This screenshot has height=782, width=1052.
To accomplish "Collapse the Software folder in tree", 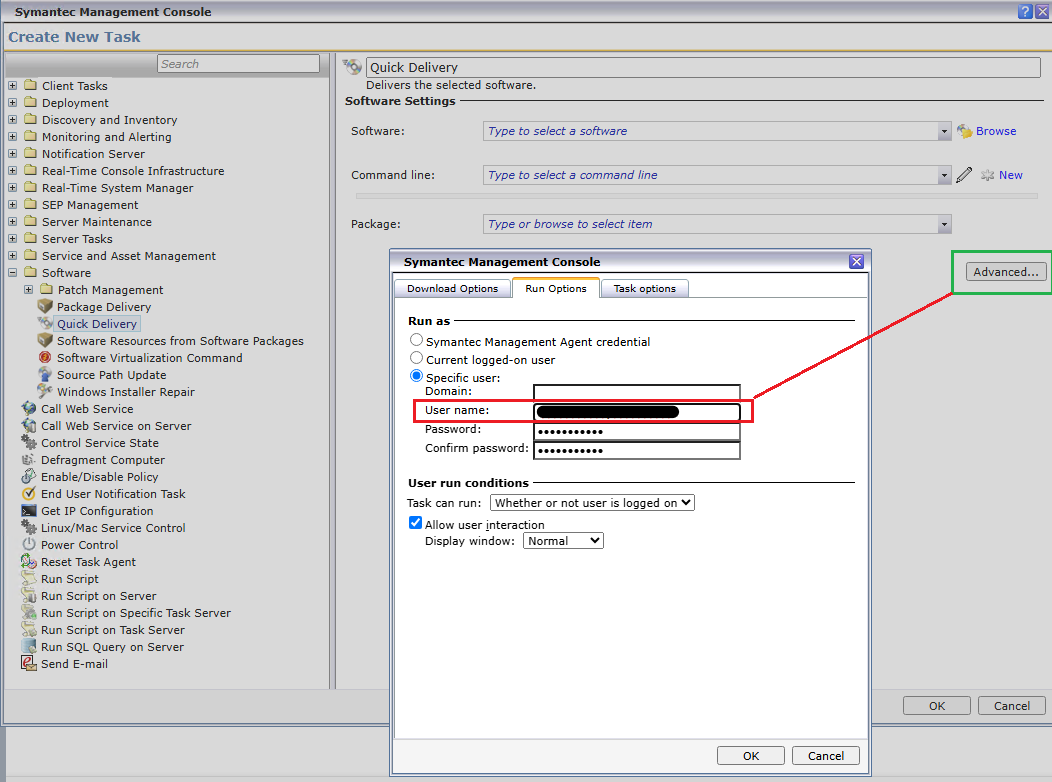I will (13, 273).
